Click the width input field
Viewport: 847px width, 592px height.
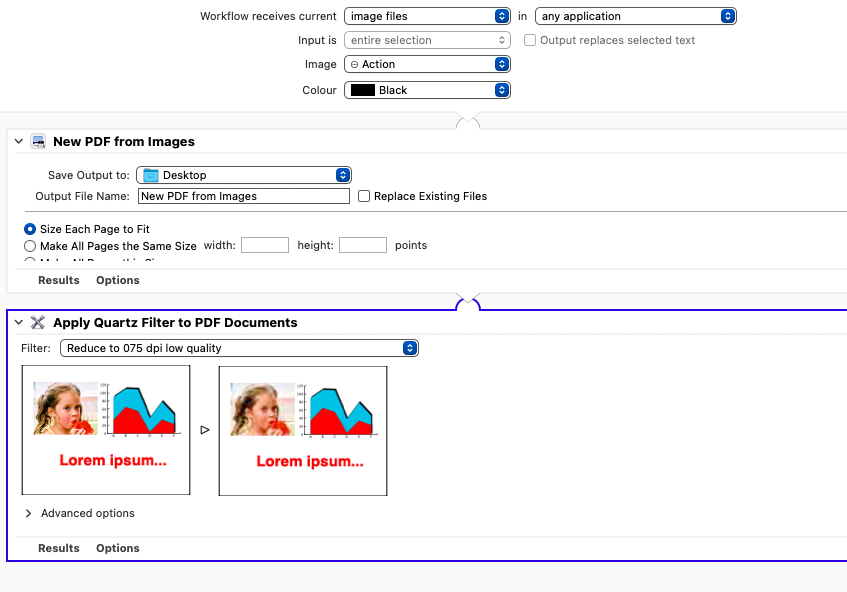(265, 245)
